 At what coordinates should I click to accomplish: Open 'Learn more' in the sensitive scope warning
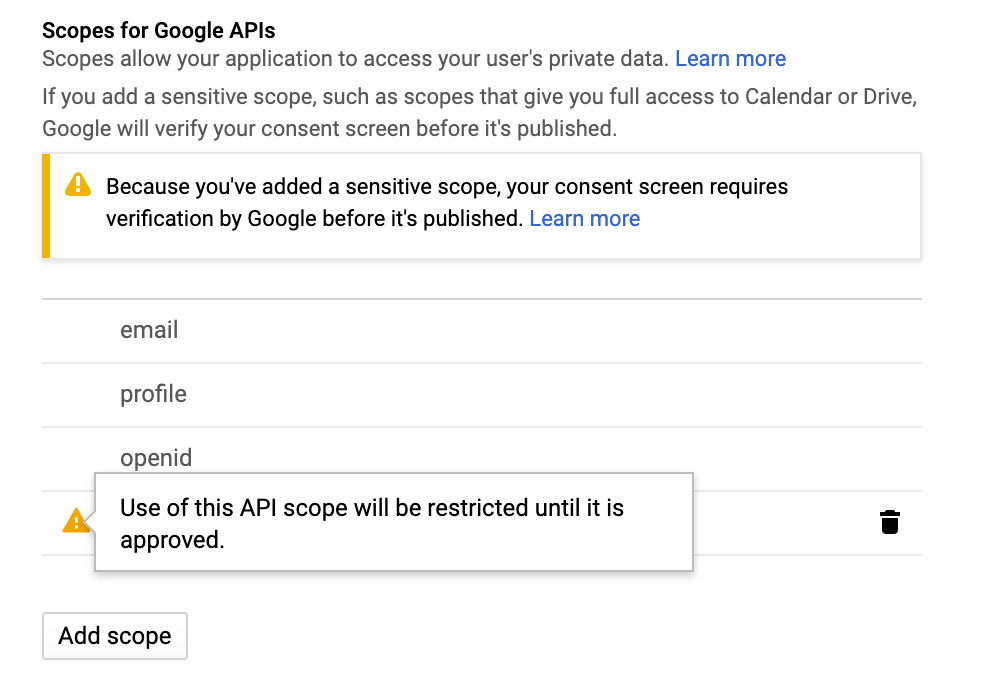coord(584,218)
